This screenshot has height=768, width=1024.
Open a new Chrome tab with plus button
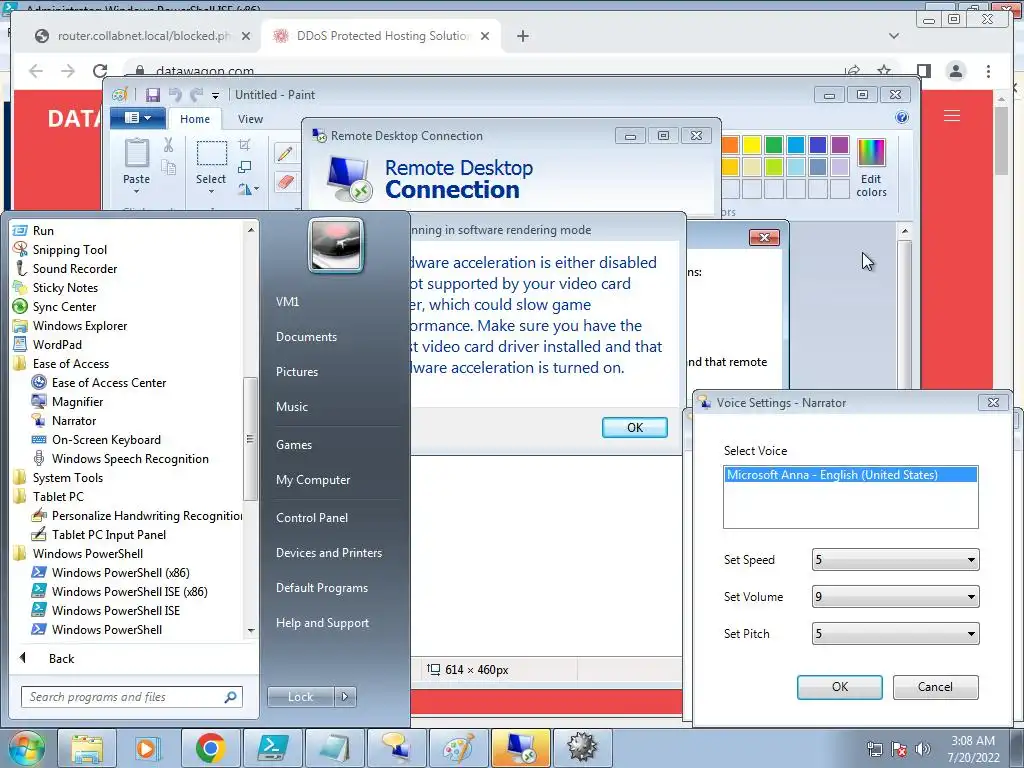(522, 36)
